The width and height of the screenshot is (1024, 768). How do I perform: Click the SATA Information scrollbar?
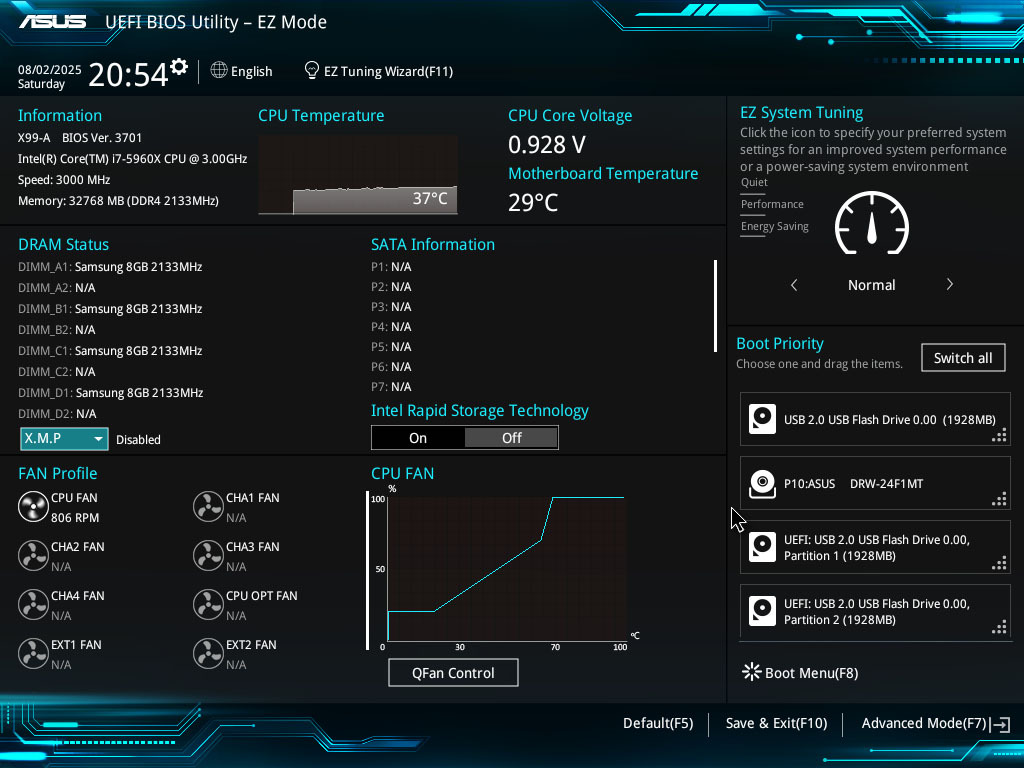pos(715,306)
